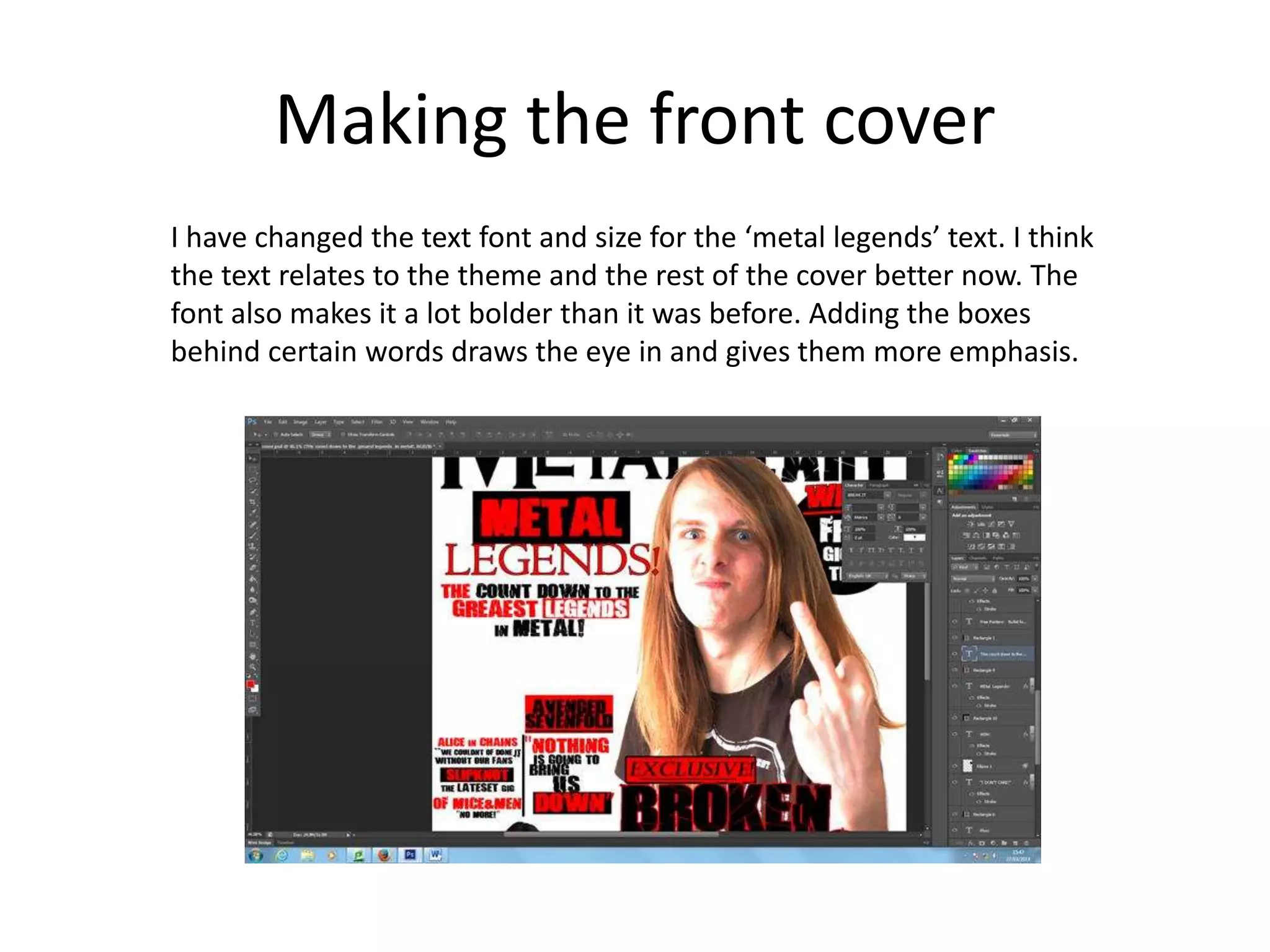Open the font style dropdown in the Character panel
This screenshot has width=1270, height=952.
[923, 495]
